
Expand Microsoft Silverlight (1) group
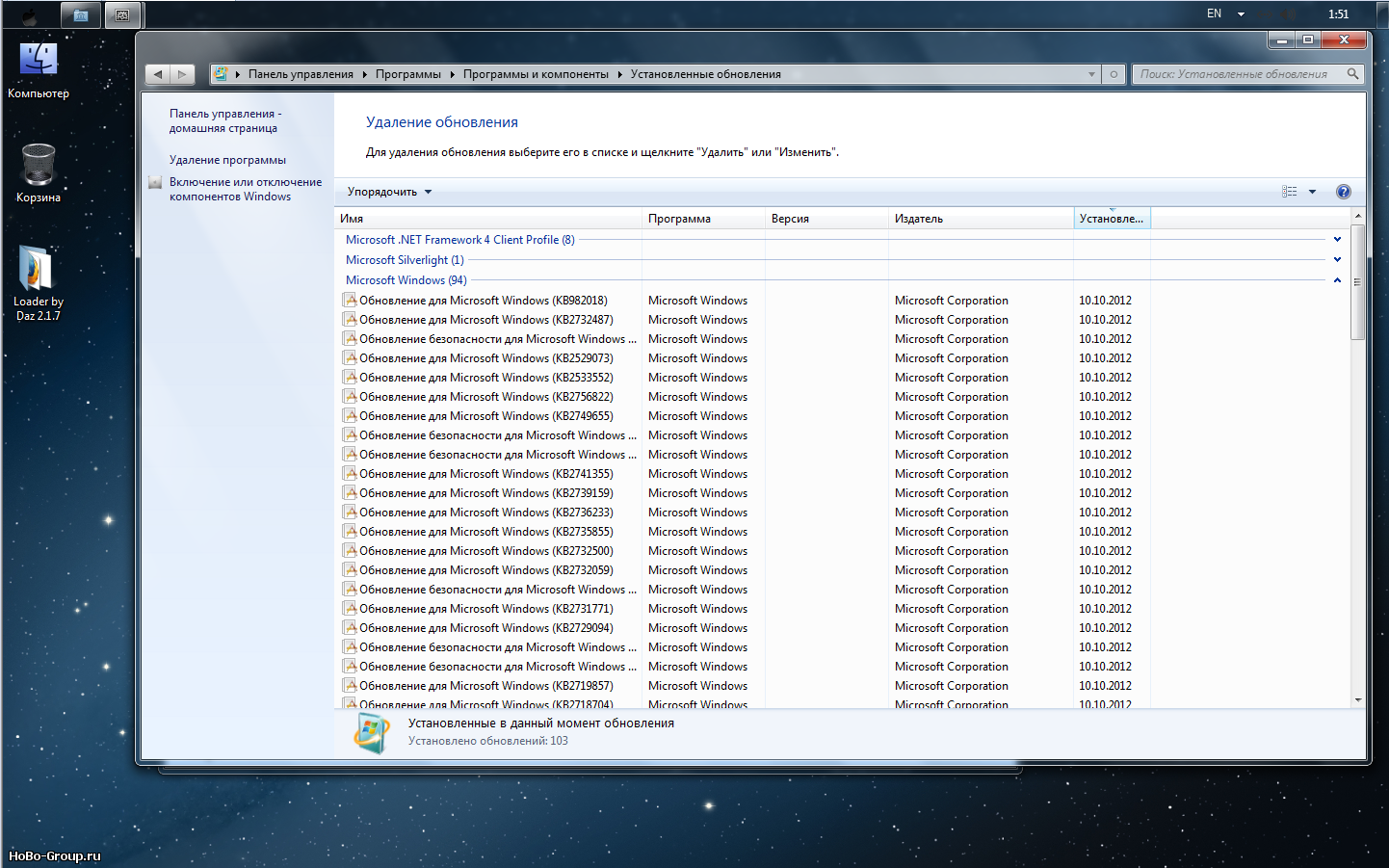tap(1337, 260)
